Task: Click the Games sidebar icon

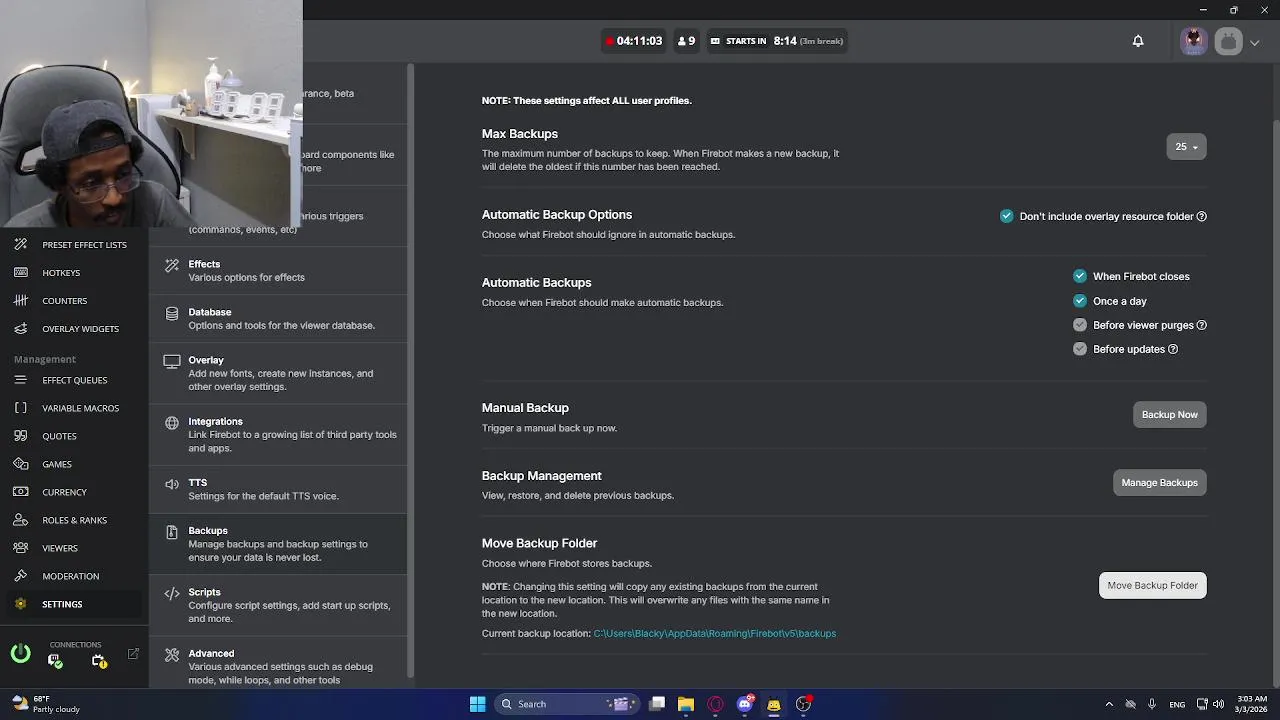Action: pos(20,464)
